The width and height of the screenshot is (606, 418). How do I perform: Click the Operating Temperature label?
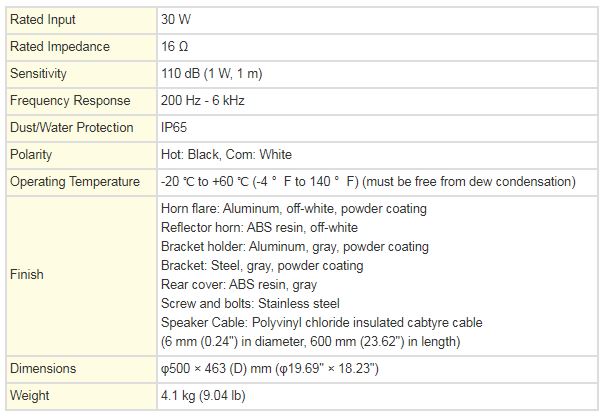74,181
